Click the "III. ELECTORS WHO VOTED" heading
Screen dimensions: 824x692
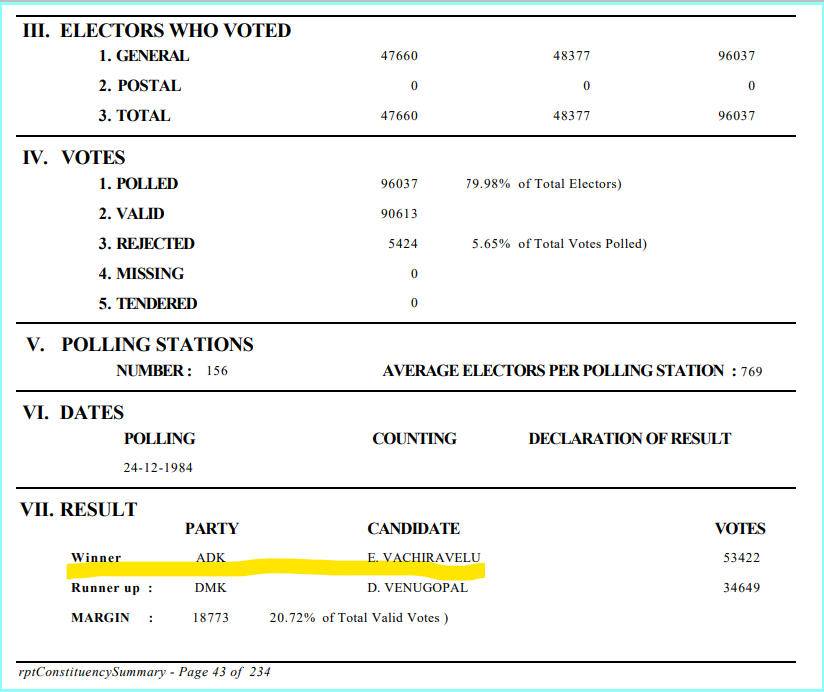(x=156, y=31)
